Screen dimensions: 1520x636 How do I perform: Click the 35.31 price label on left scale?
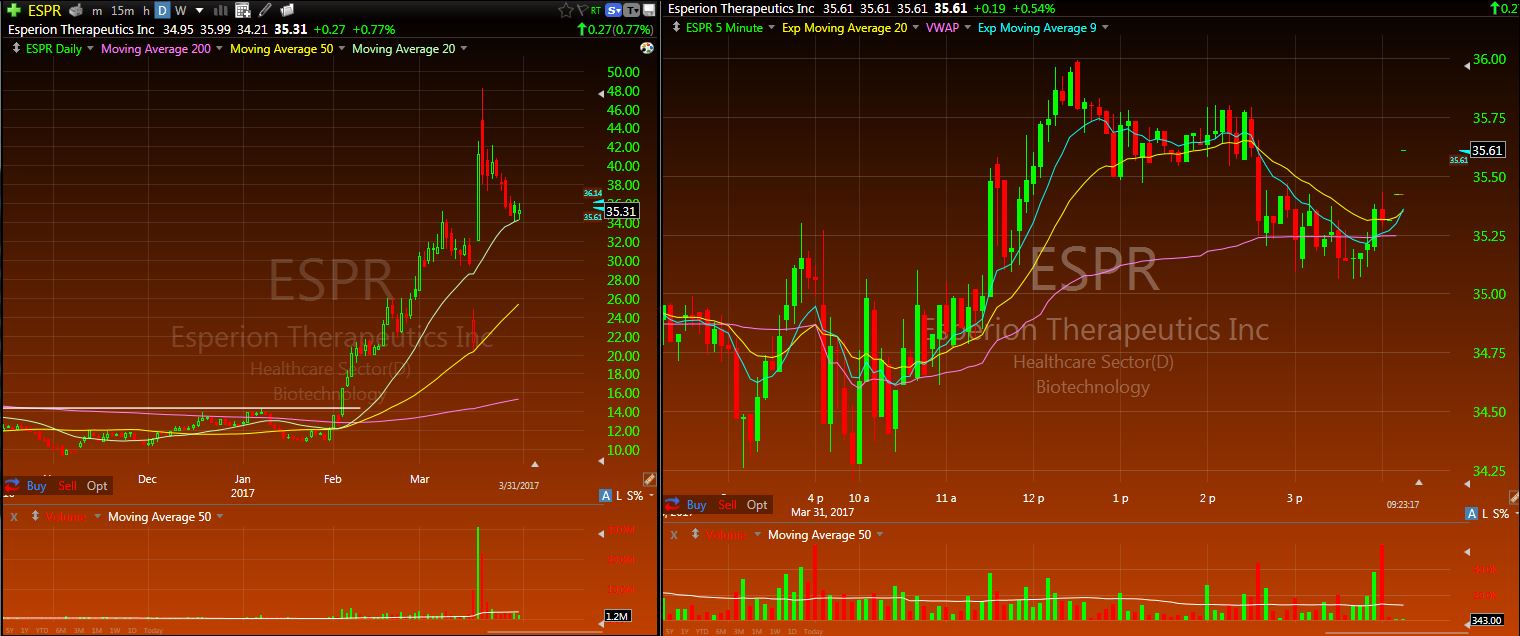click(x=621, y=211)
